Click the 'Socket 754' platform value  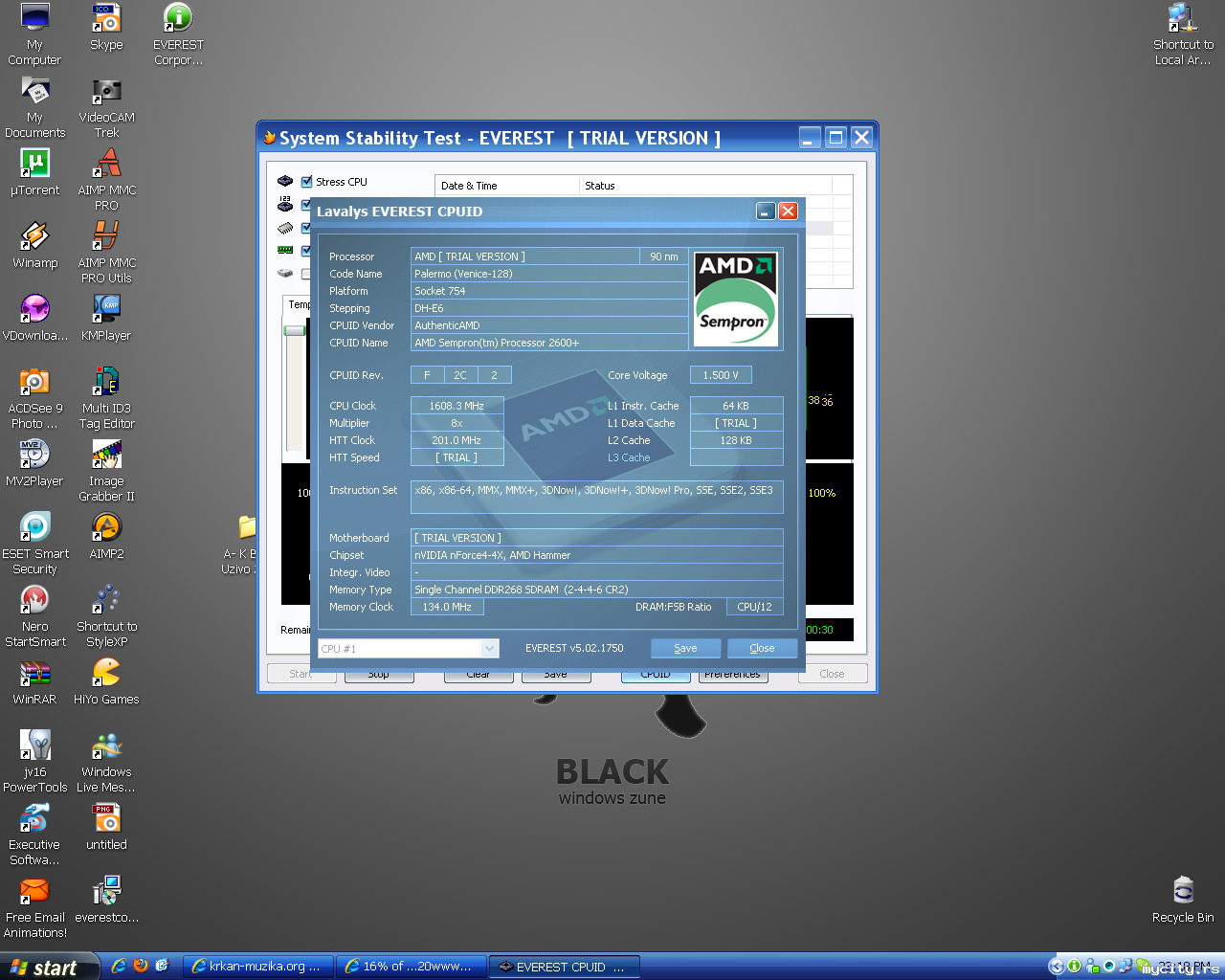point(550,291)
